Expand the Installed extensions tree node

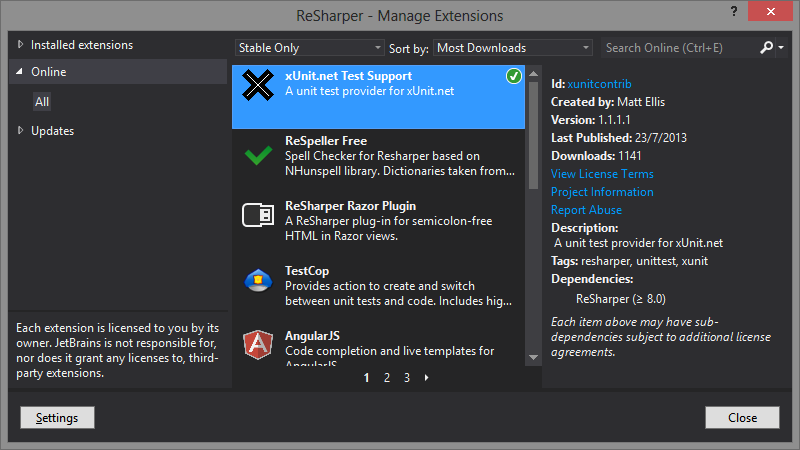coord(20,44)
